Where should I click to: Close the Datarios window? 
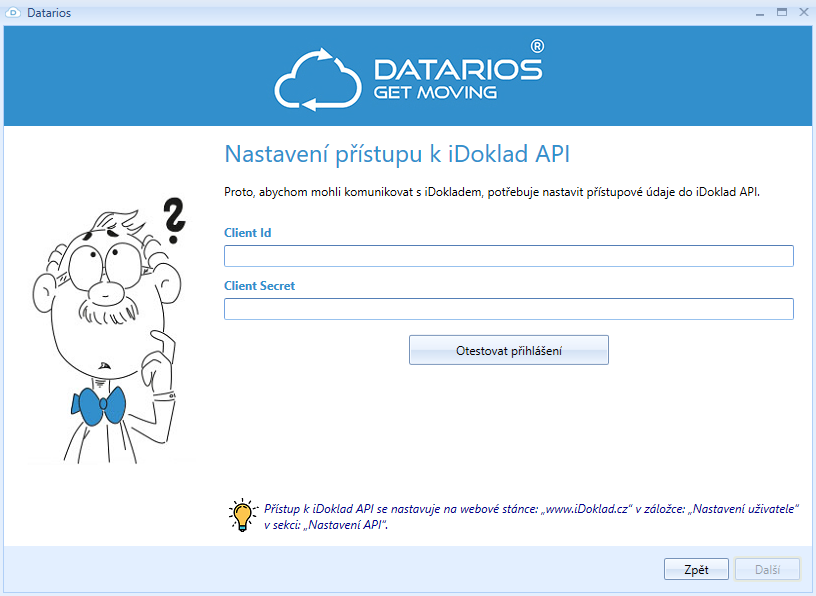click(x=801, y=12)
